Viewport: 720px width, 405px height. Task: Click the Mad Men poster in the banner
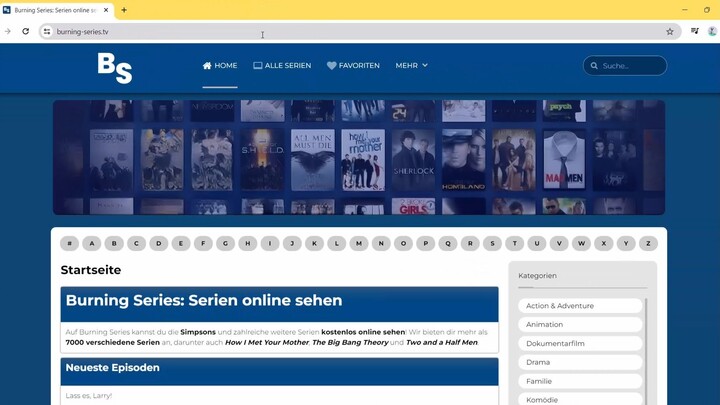(x=564, y=160)
